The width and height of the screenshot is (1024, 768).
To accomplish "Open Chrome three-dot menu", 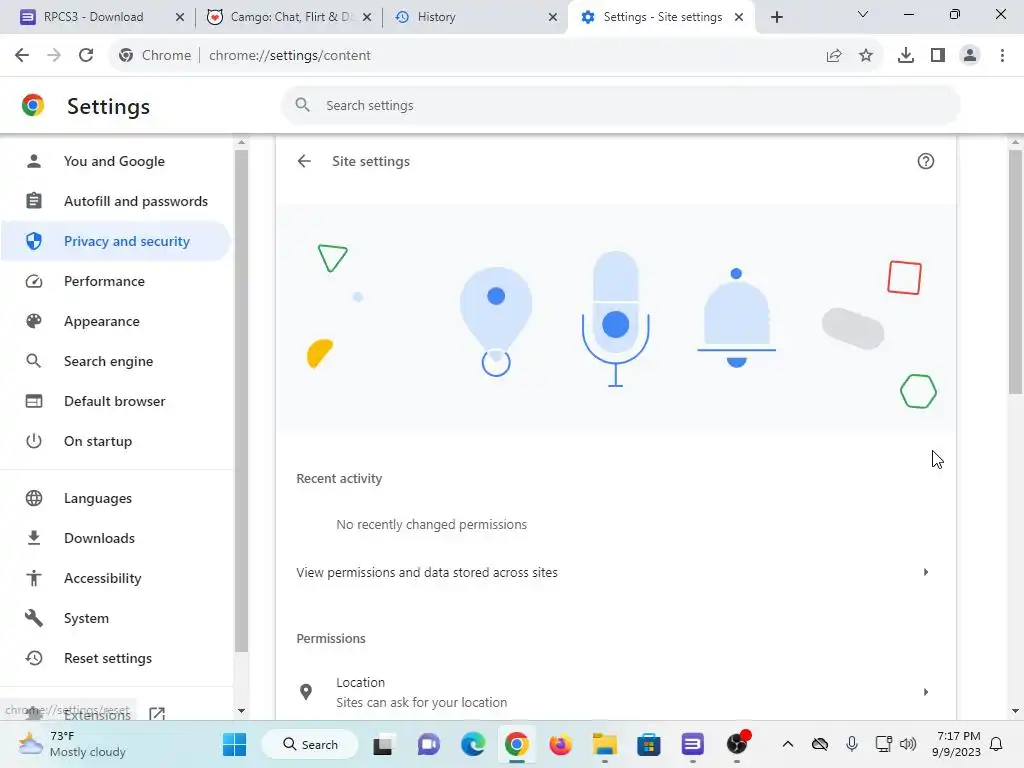I will pyautogui.click(x=1002, y=56).
